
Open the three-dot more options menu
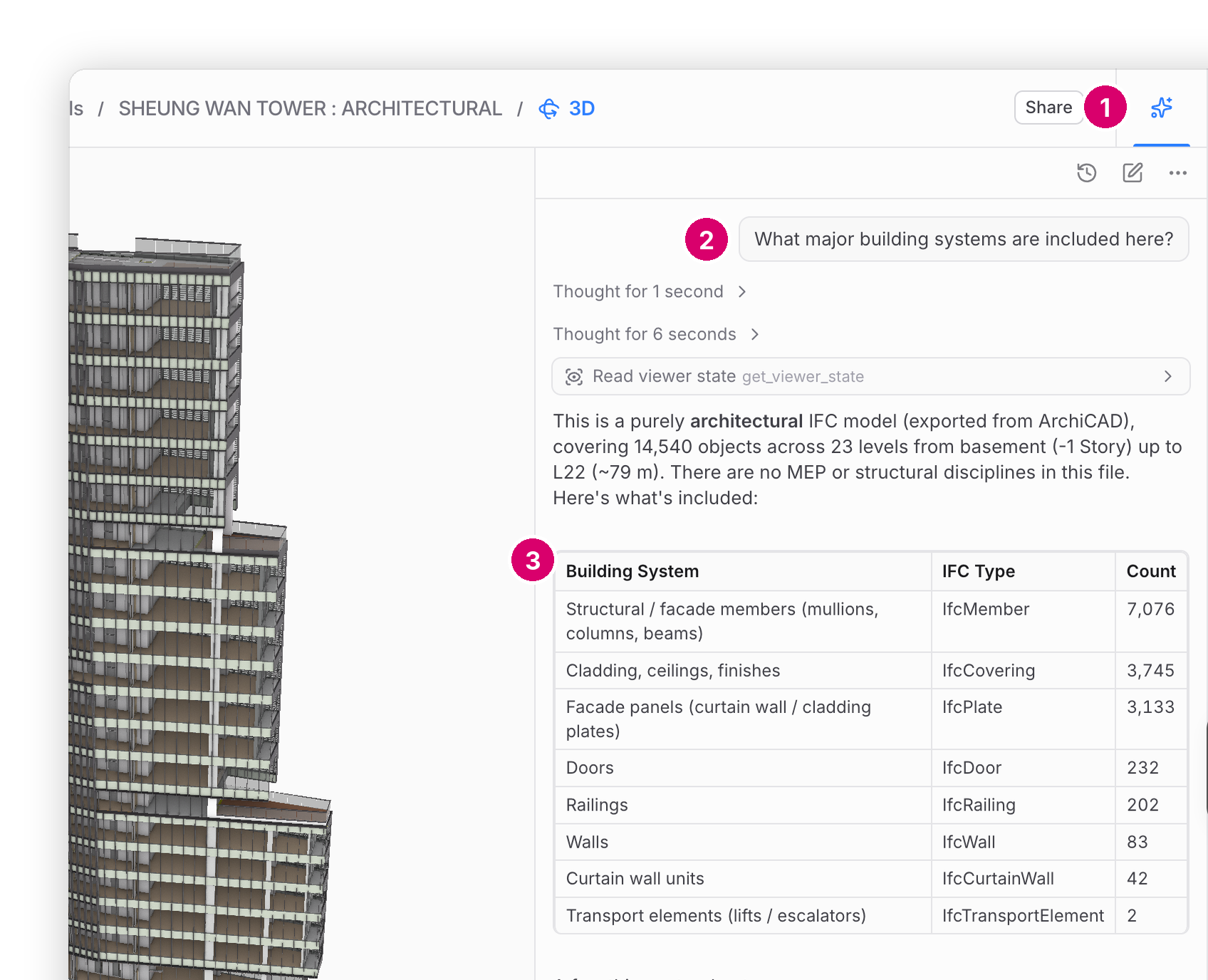coord(1177,173)
